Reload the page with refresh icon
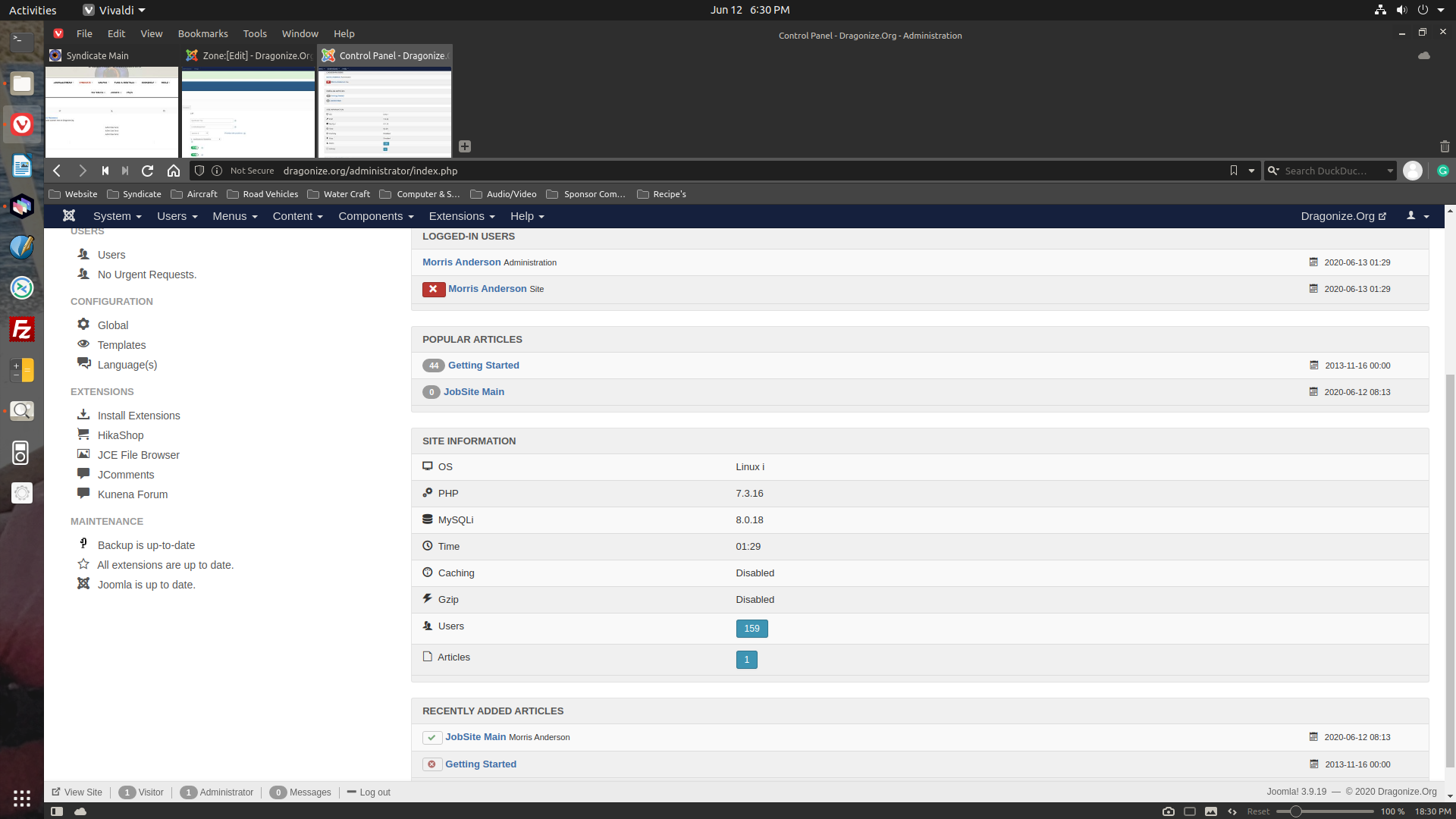 click(148, 171)
